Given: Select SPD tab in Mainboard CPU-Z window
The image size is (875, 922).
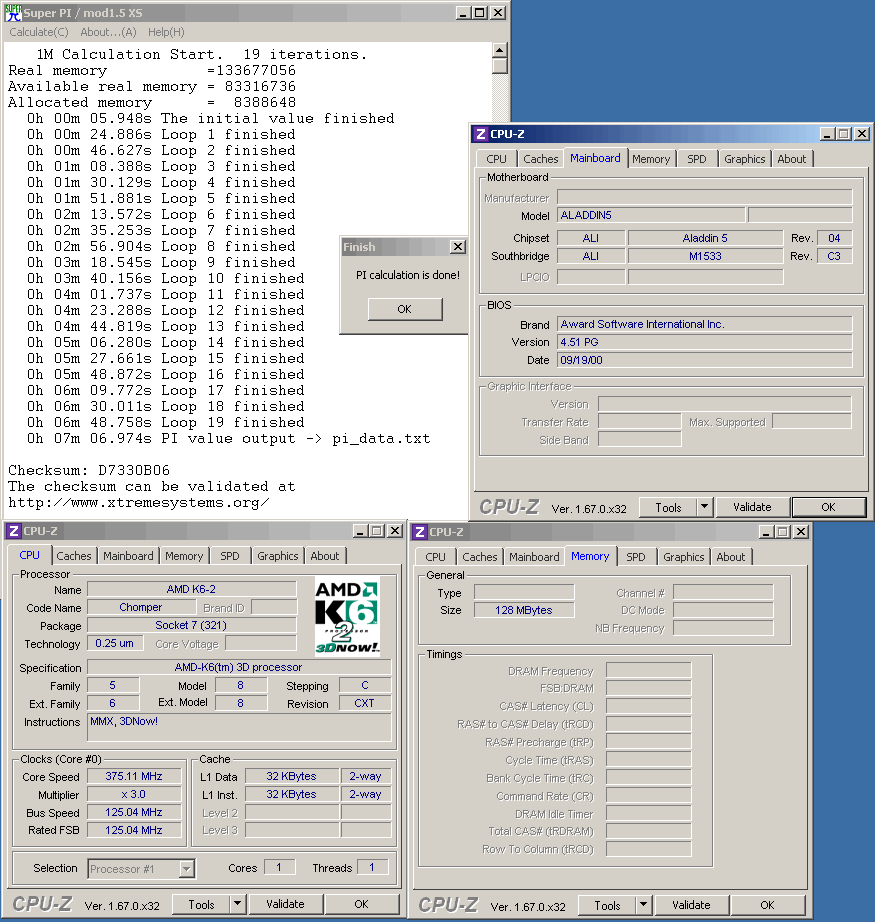Looking at the screenshot, I should (697, 159).
